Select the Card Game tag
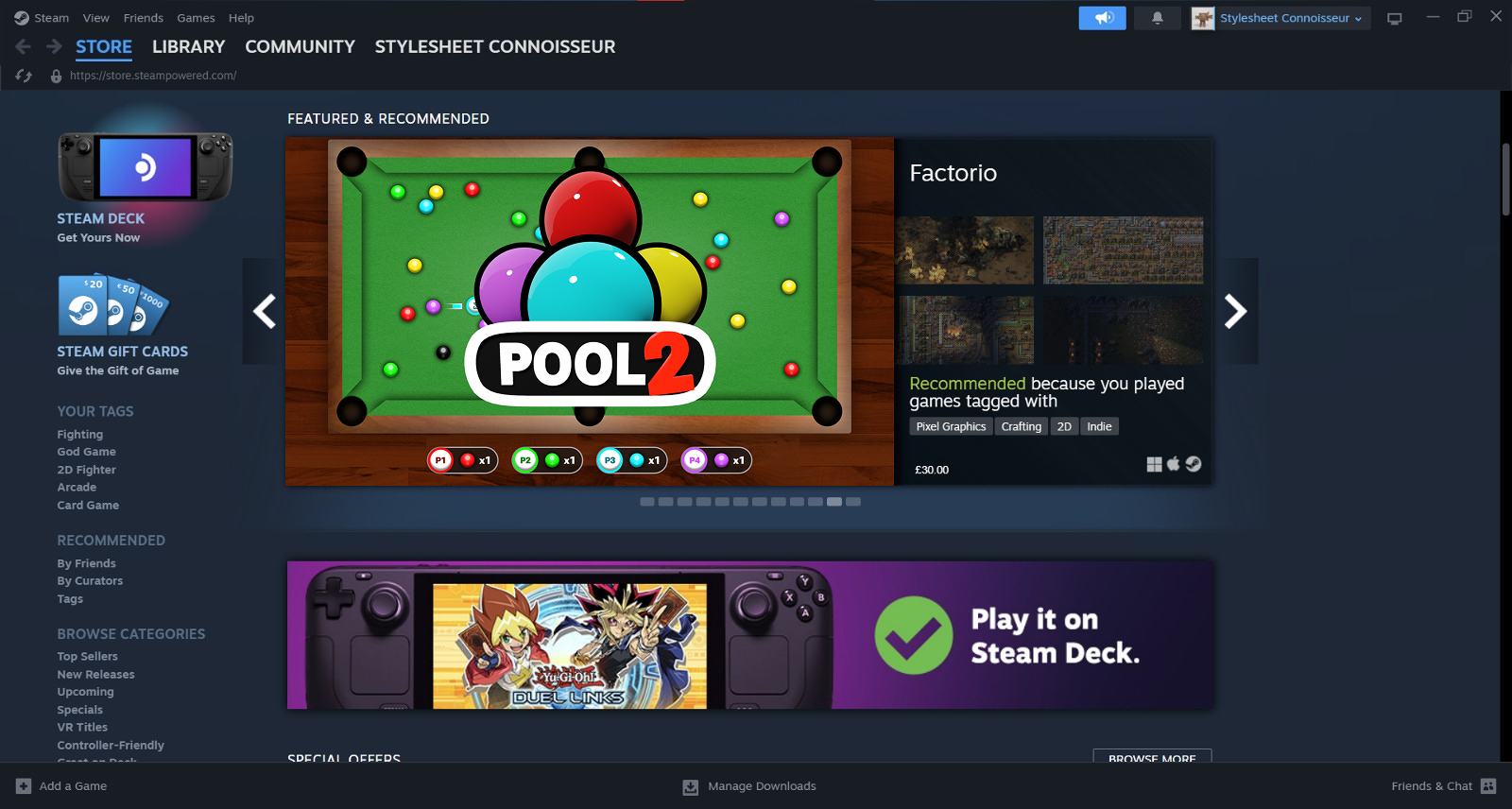This screenshot has height=809, width=1512. 88,506
